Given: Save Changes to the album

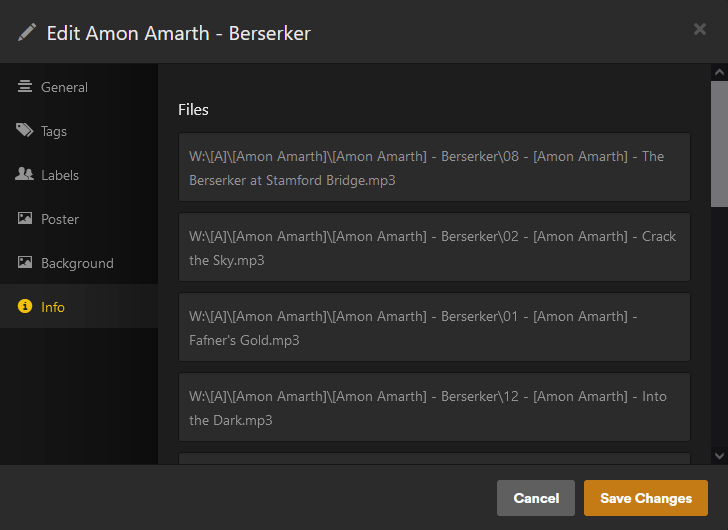Looking at the screenshot, I should (x=645, y=498).
